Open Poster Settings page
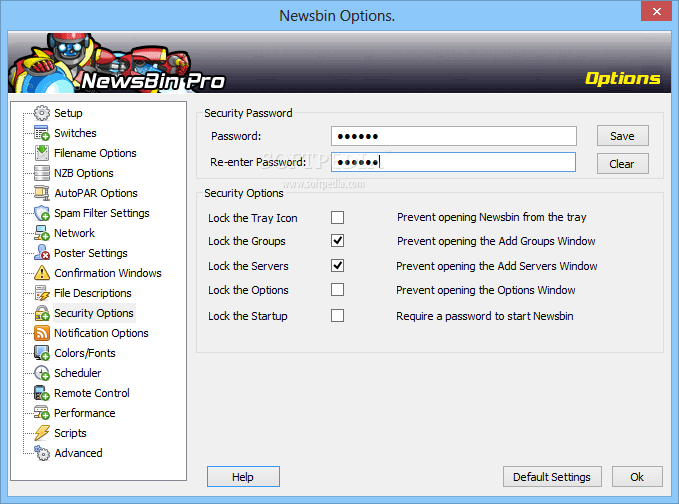The image size is (679, 504). (x=91, y=253)
